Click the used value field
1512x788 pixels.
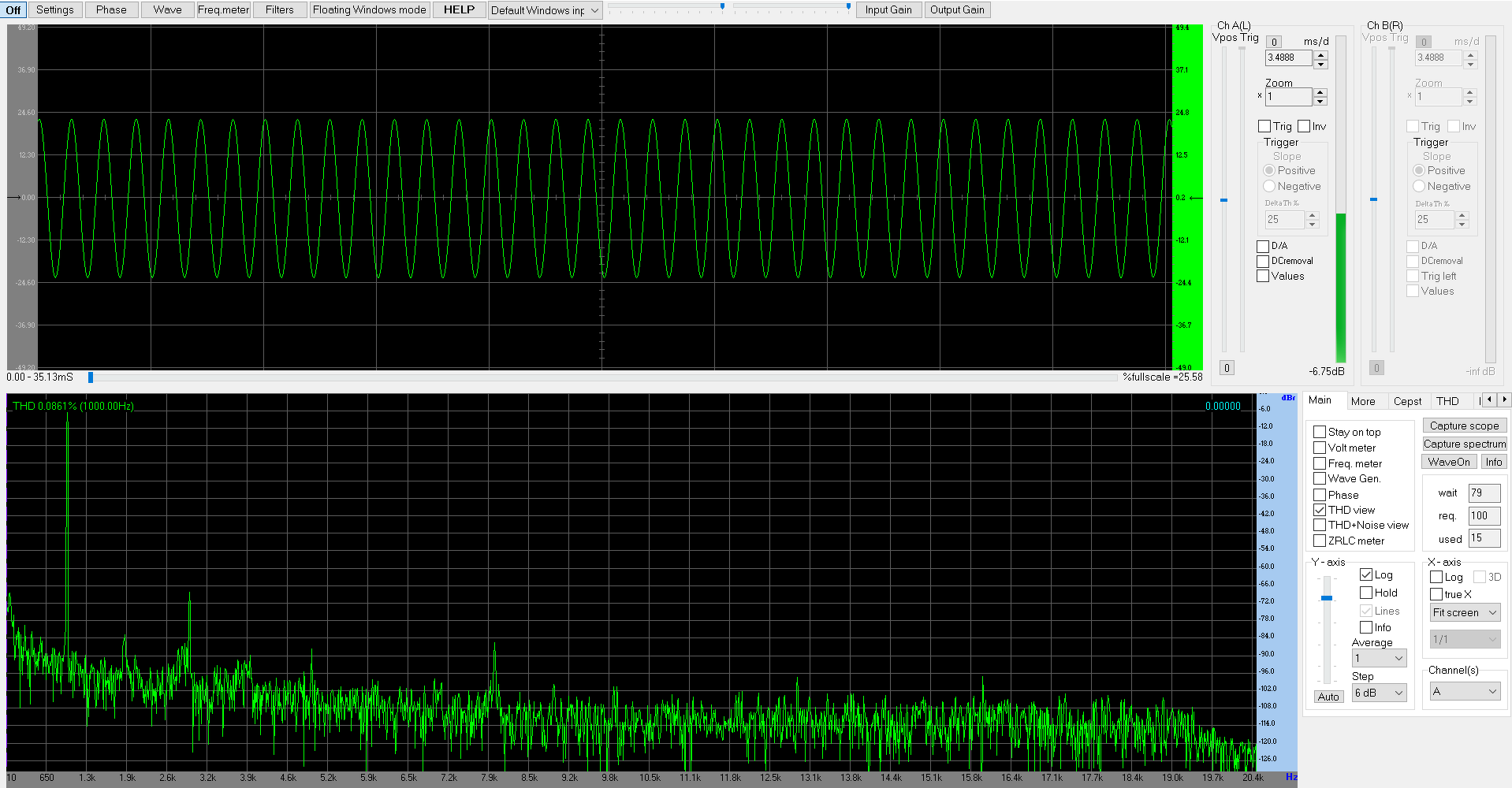(1484, 538)
